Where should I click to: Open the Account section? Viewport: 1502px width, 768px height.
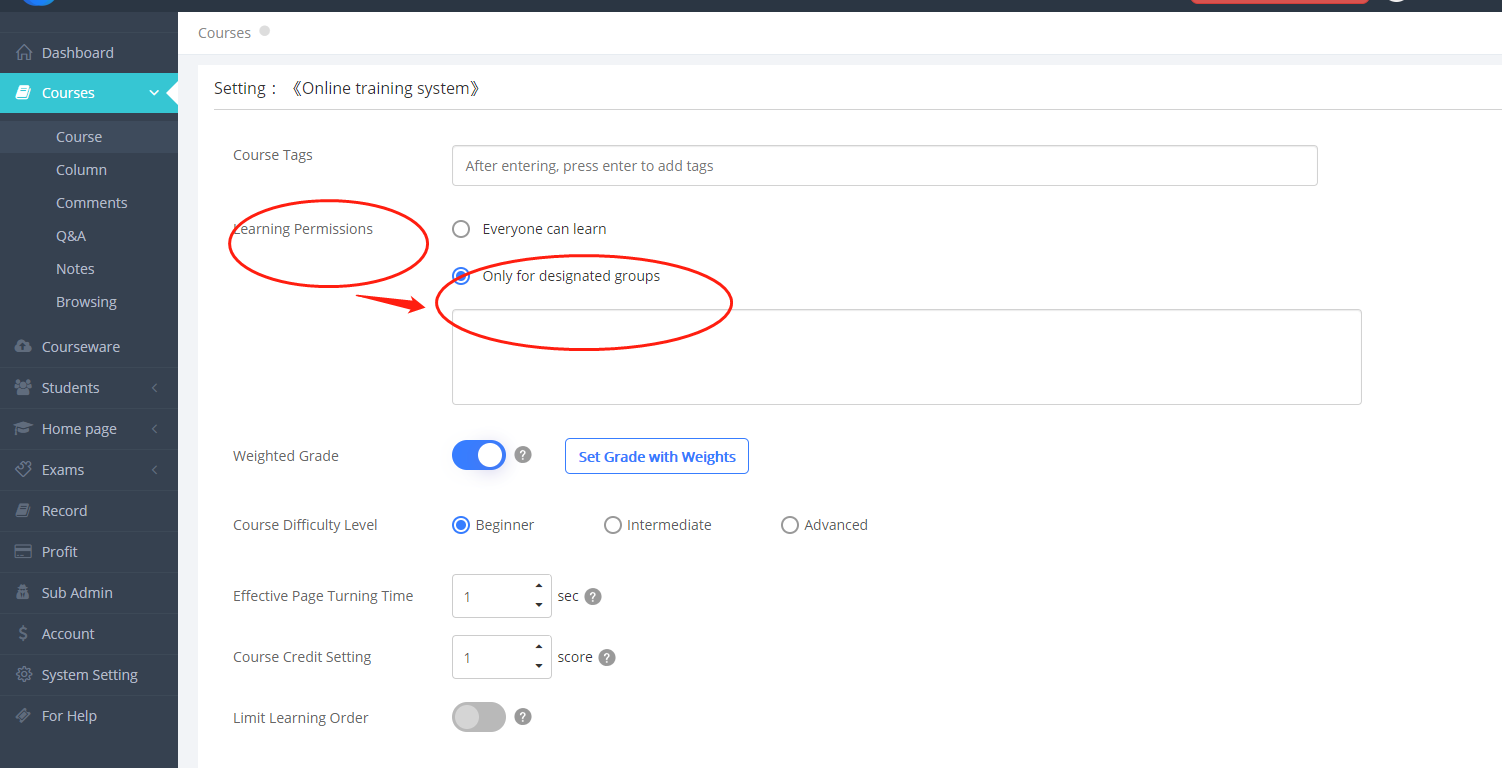(88, 634)
